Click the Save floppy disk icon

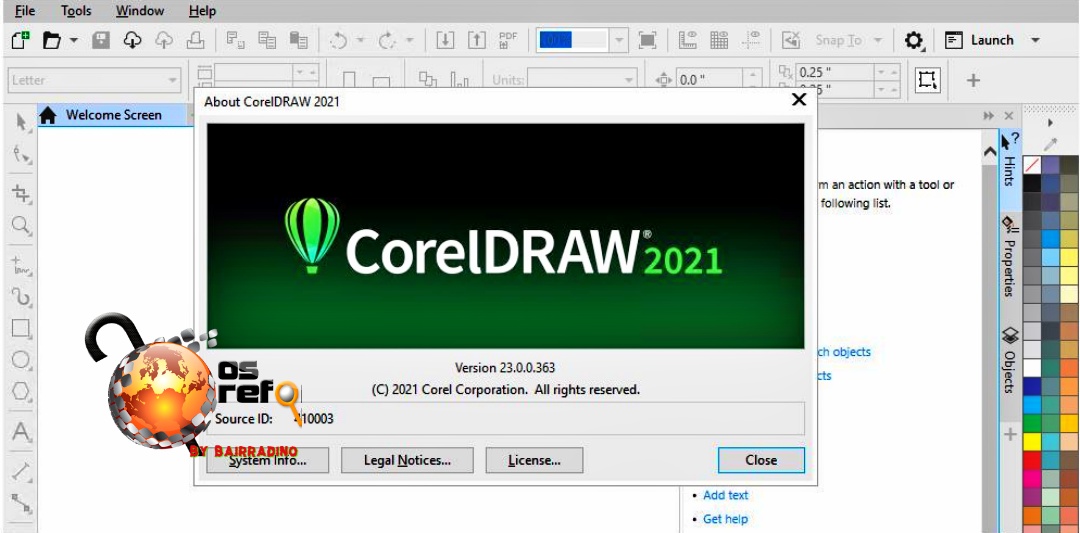101,41
